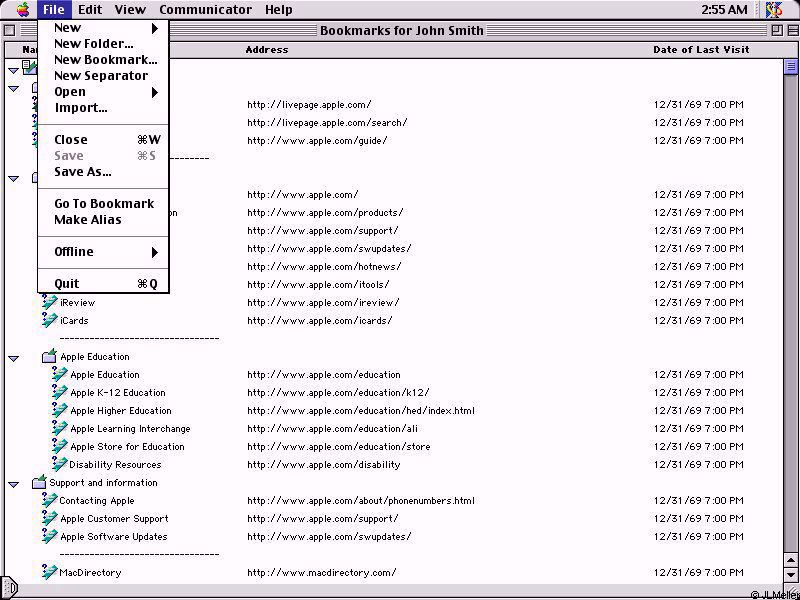The width and height of the screenshot is (800, 600).
Task: Click the window zoom box in title bar
Action: pos(777,30)
